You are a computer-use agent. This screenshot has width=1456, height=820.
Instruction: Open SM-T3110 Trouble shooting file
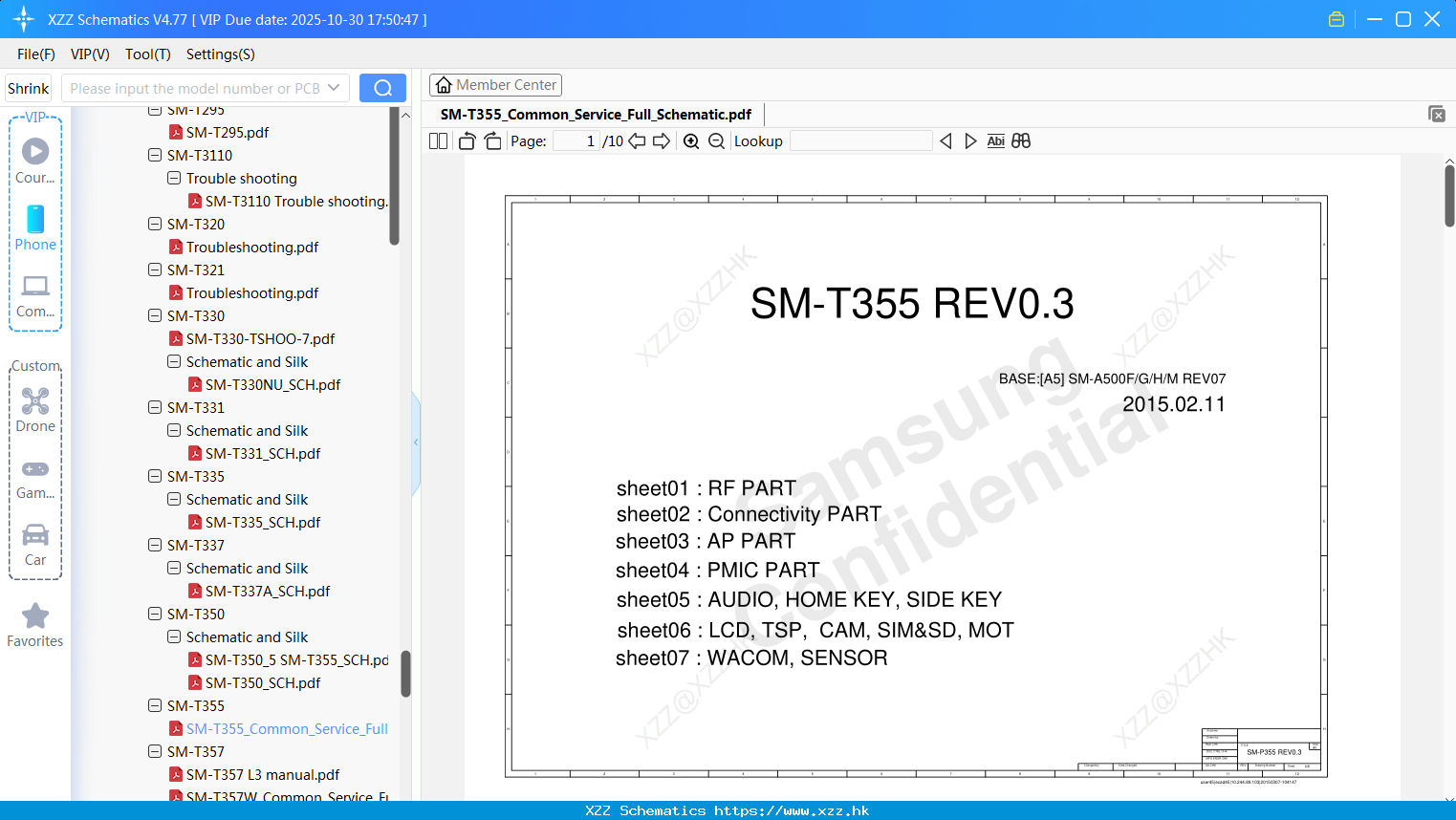click(x=296, y=202)
